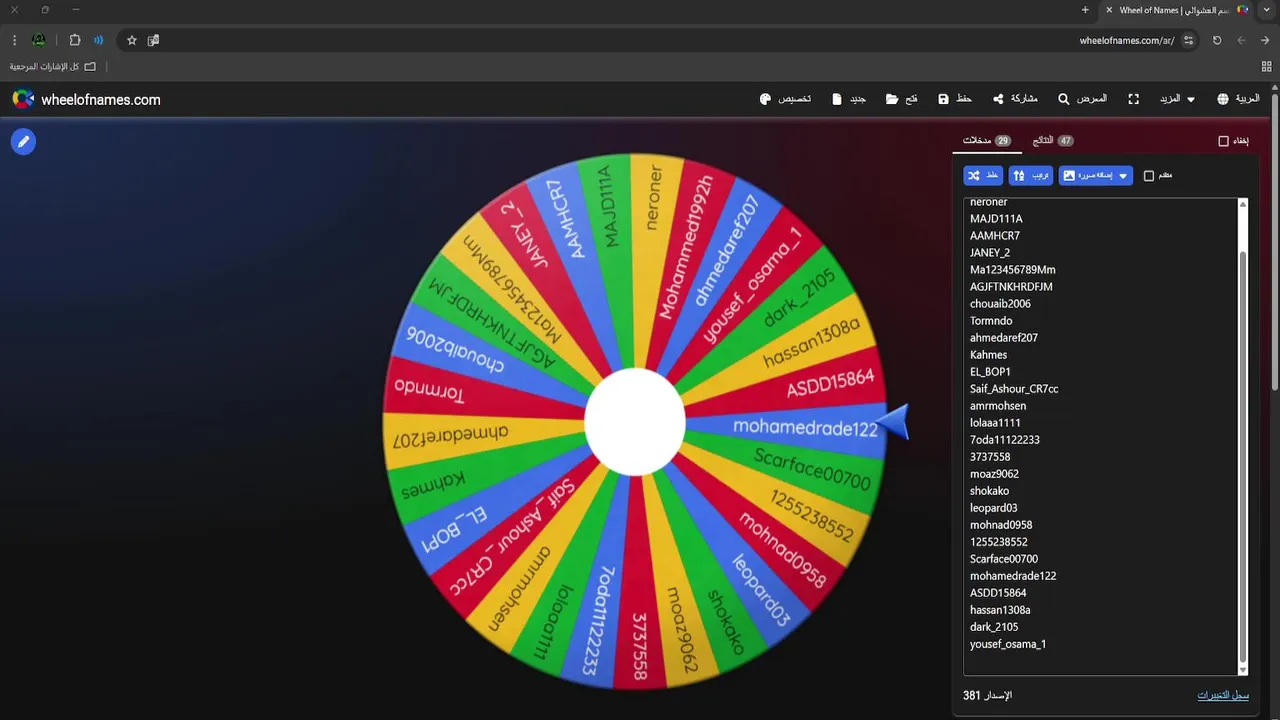Open a new browser tab with plus
Image resolution: width=1280 pixels, height=720 pixels.
(x=1085, y=10)
